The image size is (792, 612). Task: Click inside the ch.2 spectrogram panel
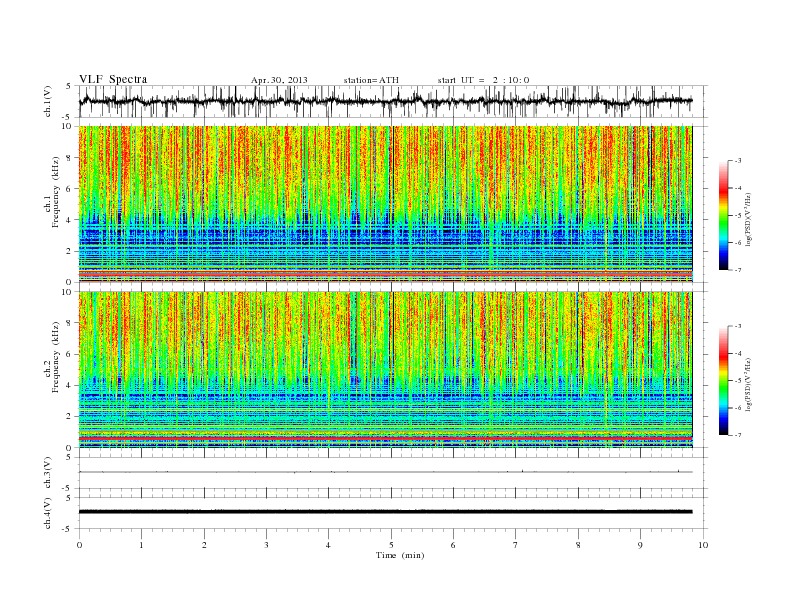click(385, 370)
